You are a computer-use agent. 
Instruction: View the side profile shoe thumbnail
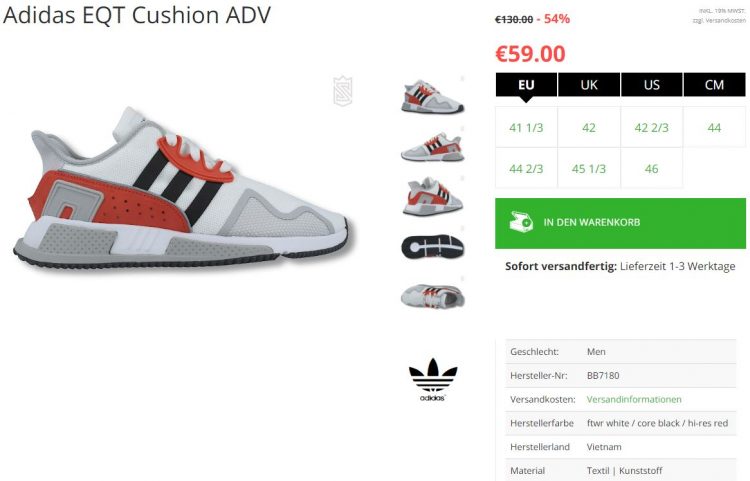[432, 97]
